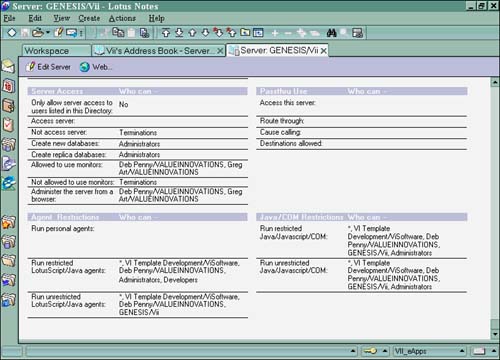The width and height of the screenshot is (500, 360).
Task: Switch to the Workspace tab
Action: (57, 51)
